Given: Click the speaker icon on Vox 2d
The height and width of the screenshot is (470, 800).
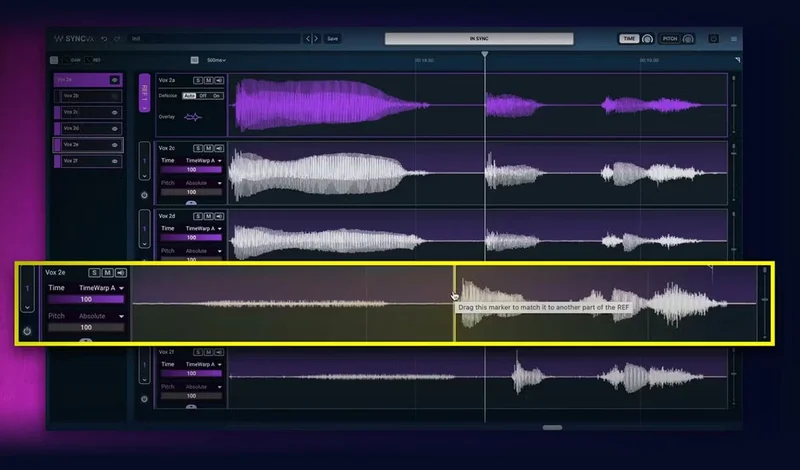Looking at the screenshot, I should pos(219,216).
